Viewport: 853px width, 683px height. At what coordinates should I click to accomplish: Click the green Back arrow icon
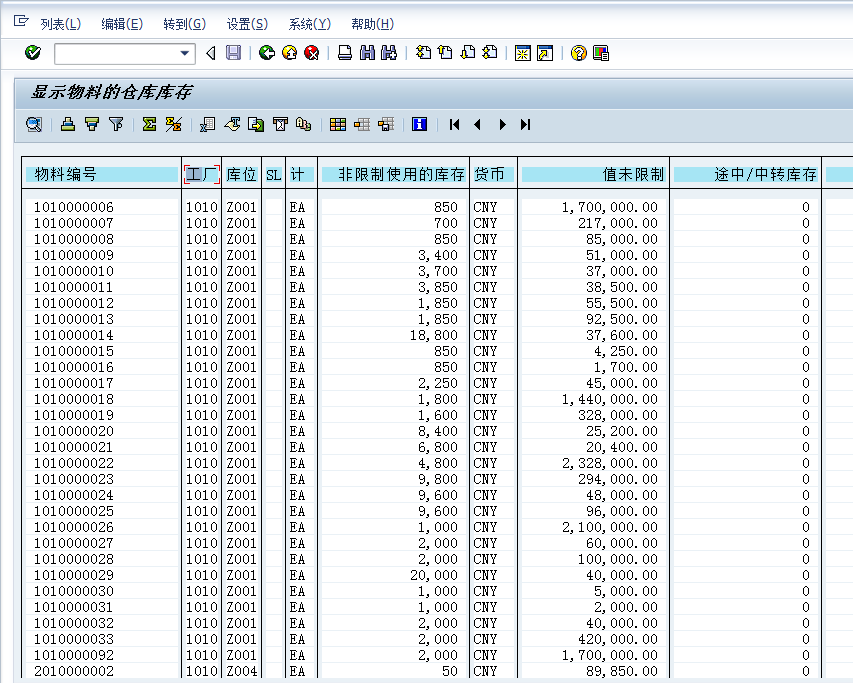click(x=266, y=53)
